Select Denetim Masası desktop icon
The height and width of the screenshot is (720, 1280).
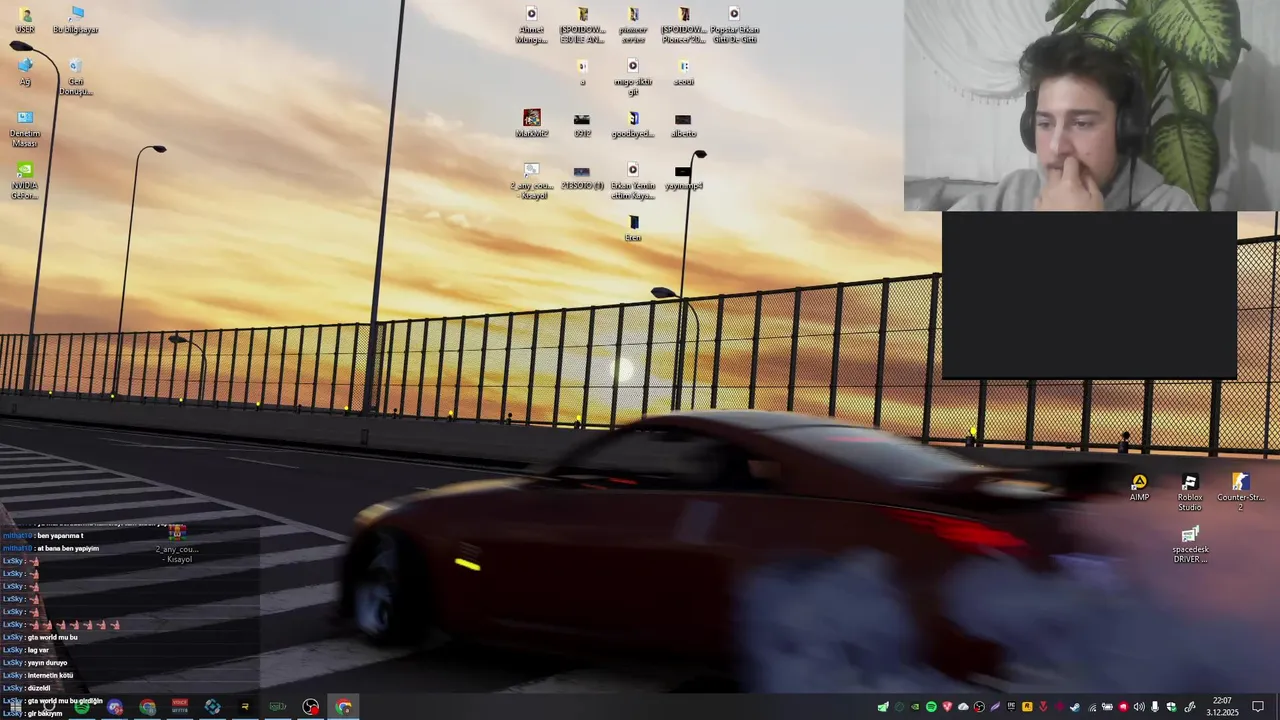(25, 129)
